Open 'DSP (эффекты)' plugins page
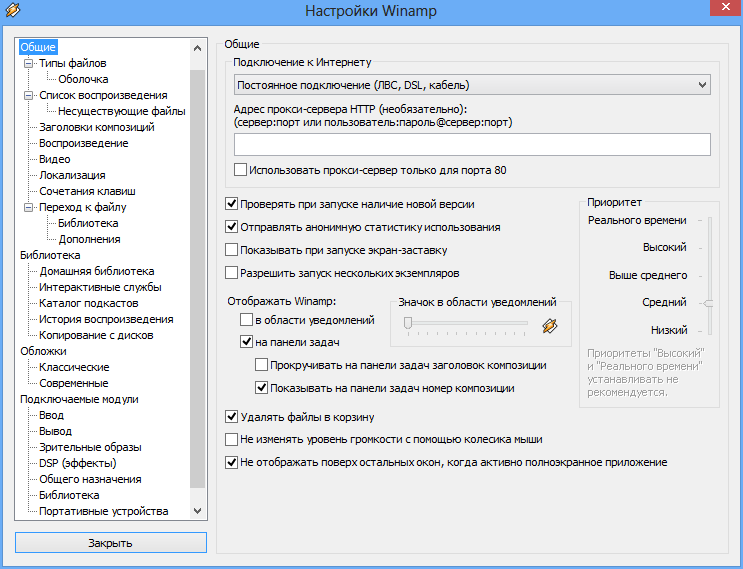The width and height of the screenshot is (743, 569). click(78, 463)
